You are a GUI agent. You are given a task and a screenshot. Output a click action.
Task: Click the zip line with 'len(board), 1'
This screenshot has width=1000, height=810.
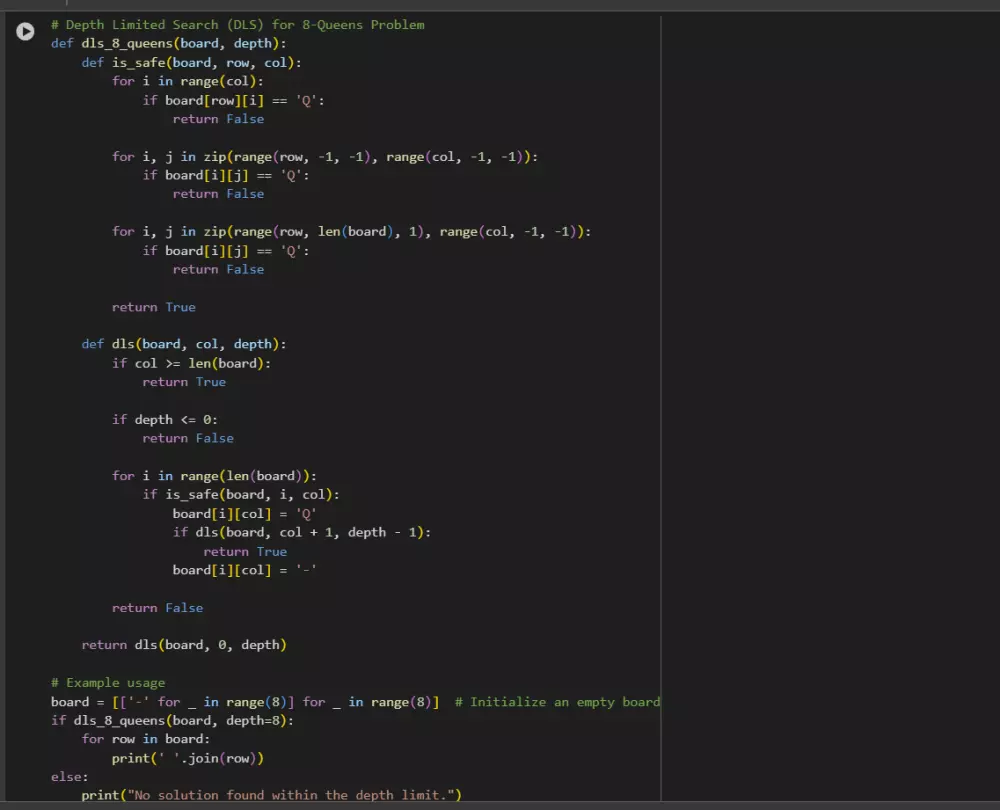tap(351, 232)
